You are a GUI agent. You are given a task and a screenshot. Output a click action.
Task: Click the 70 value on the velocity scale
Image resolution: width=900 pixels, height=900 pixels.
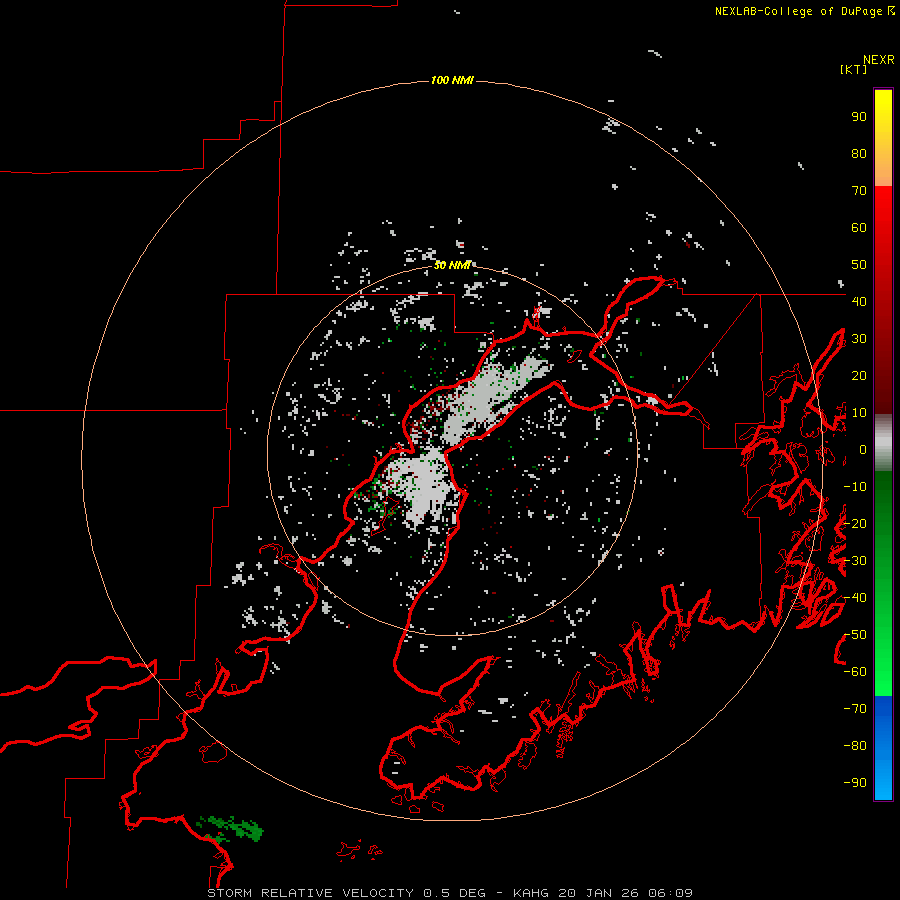859,191
